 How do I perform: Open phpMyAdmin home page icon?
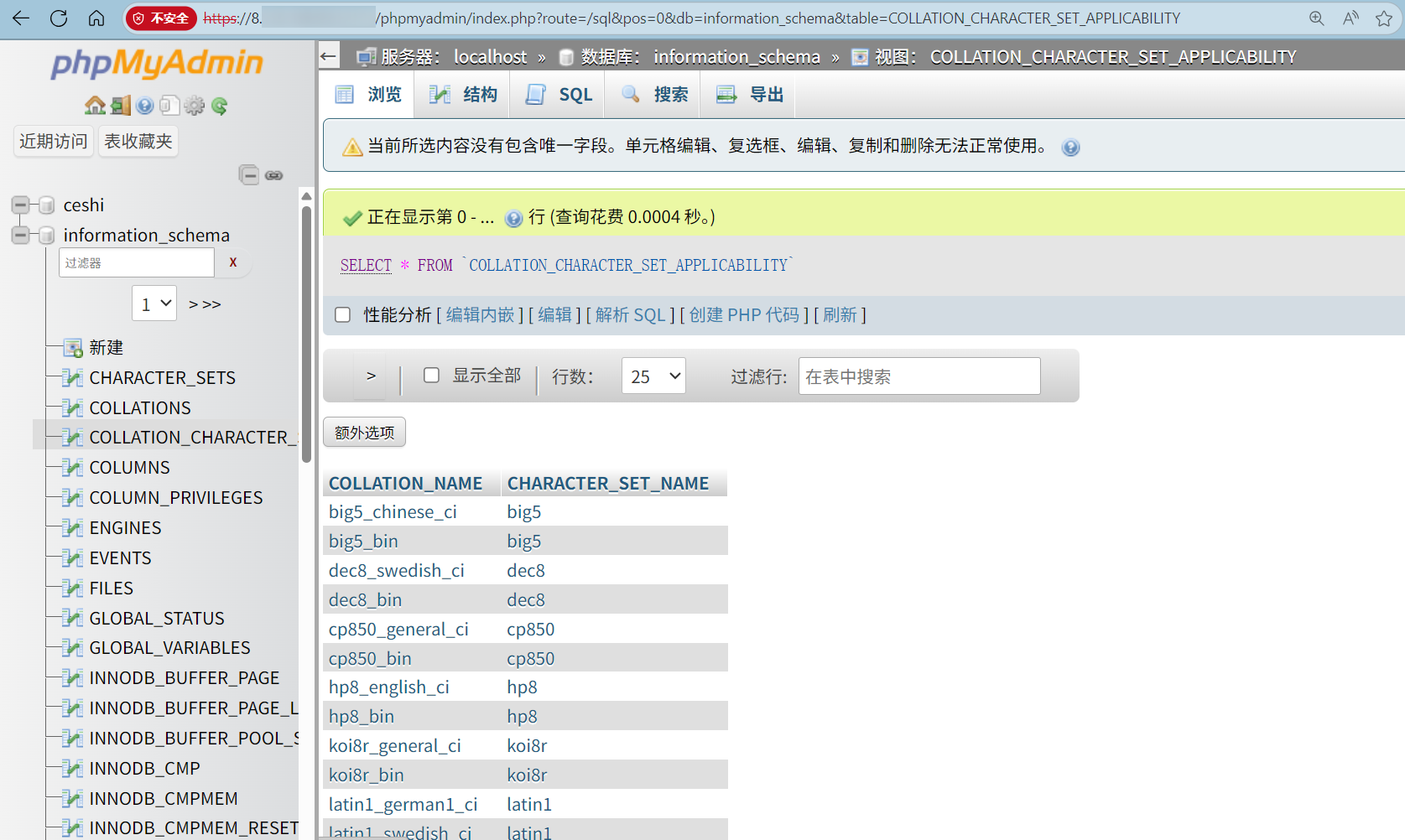click(95, 105)
